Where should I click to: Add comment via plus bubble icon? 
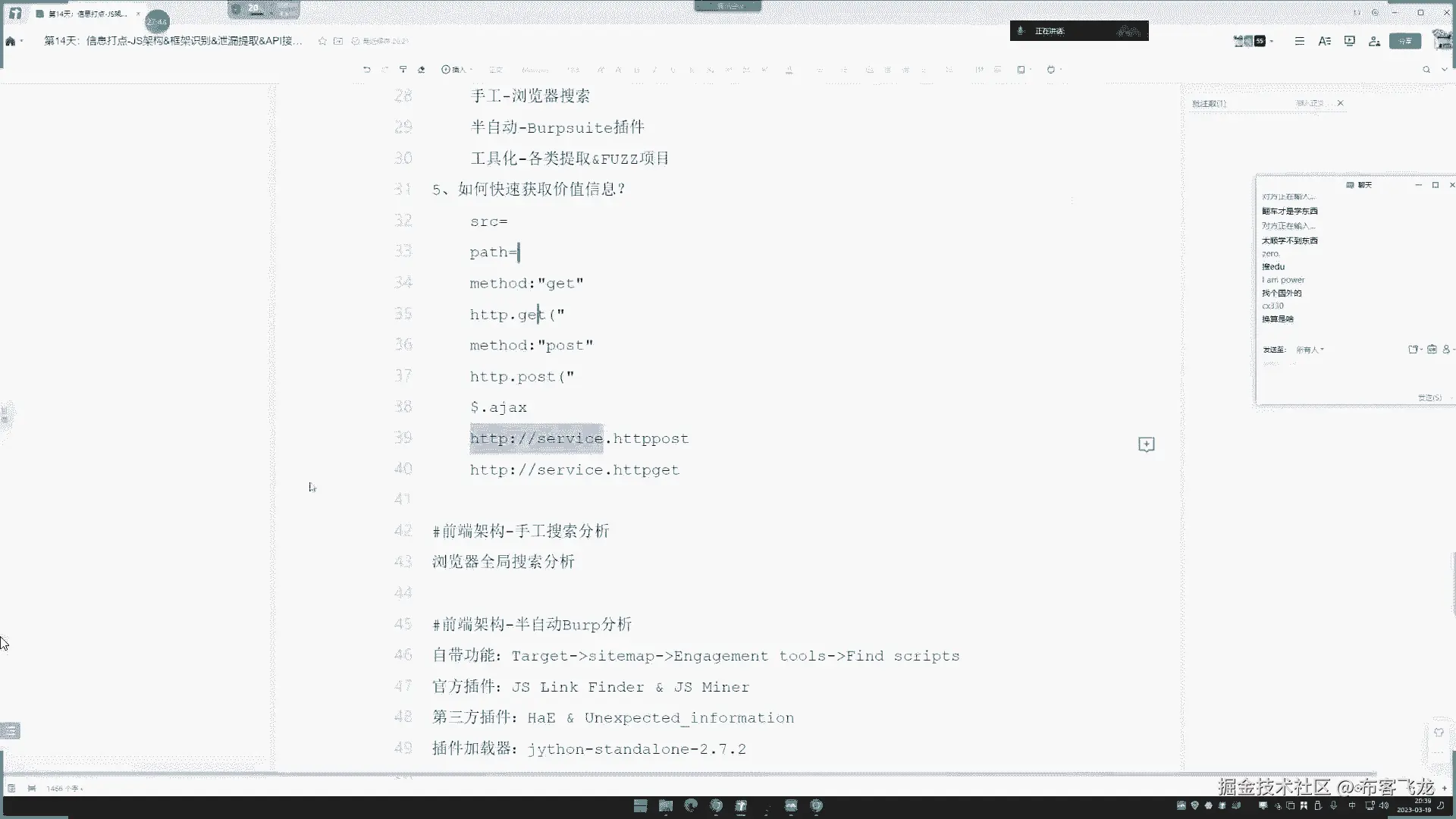click(1146, 444)
